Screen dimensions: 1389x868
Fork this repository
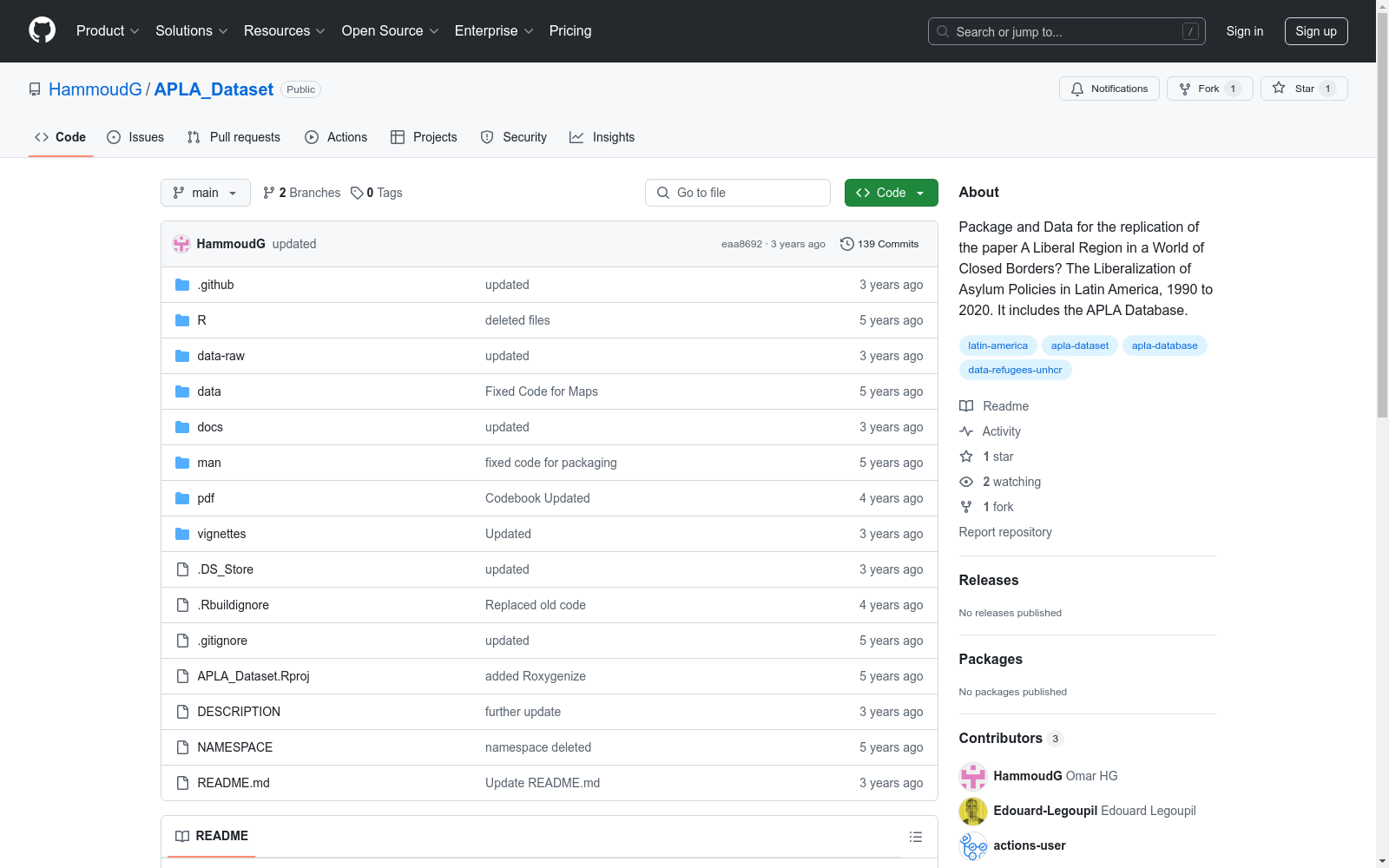coord(1210,89)
